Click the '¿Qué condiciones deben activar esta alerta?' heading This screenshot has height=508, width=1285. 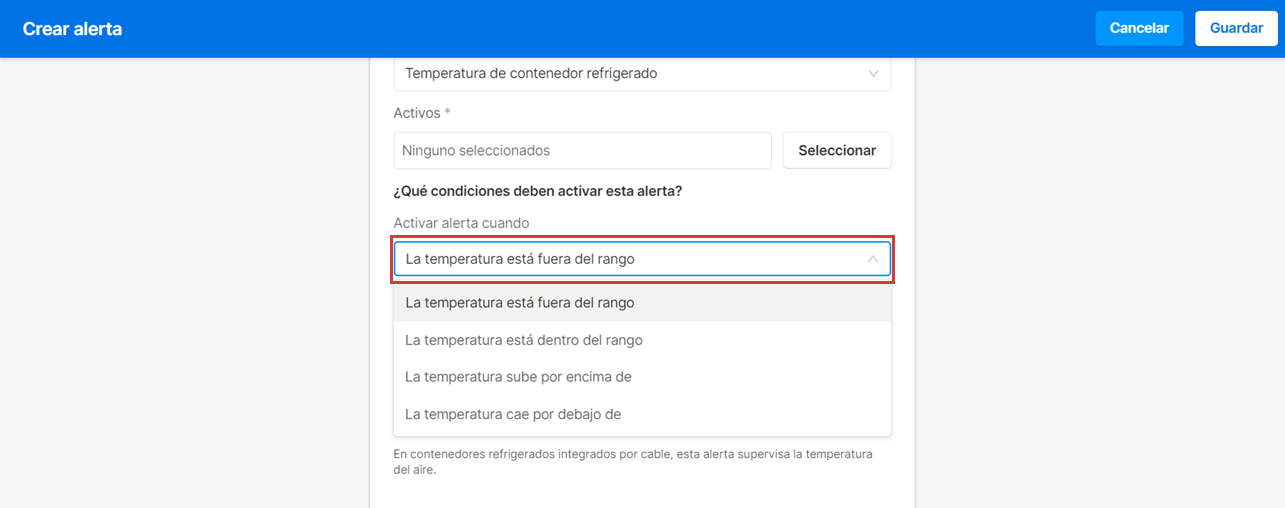(x=538, y=190)
